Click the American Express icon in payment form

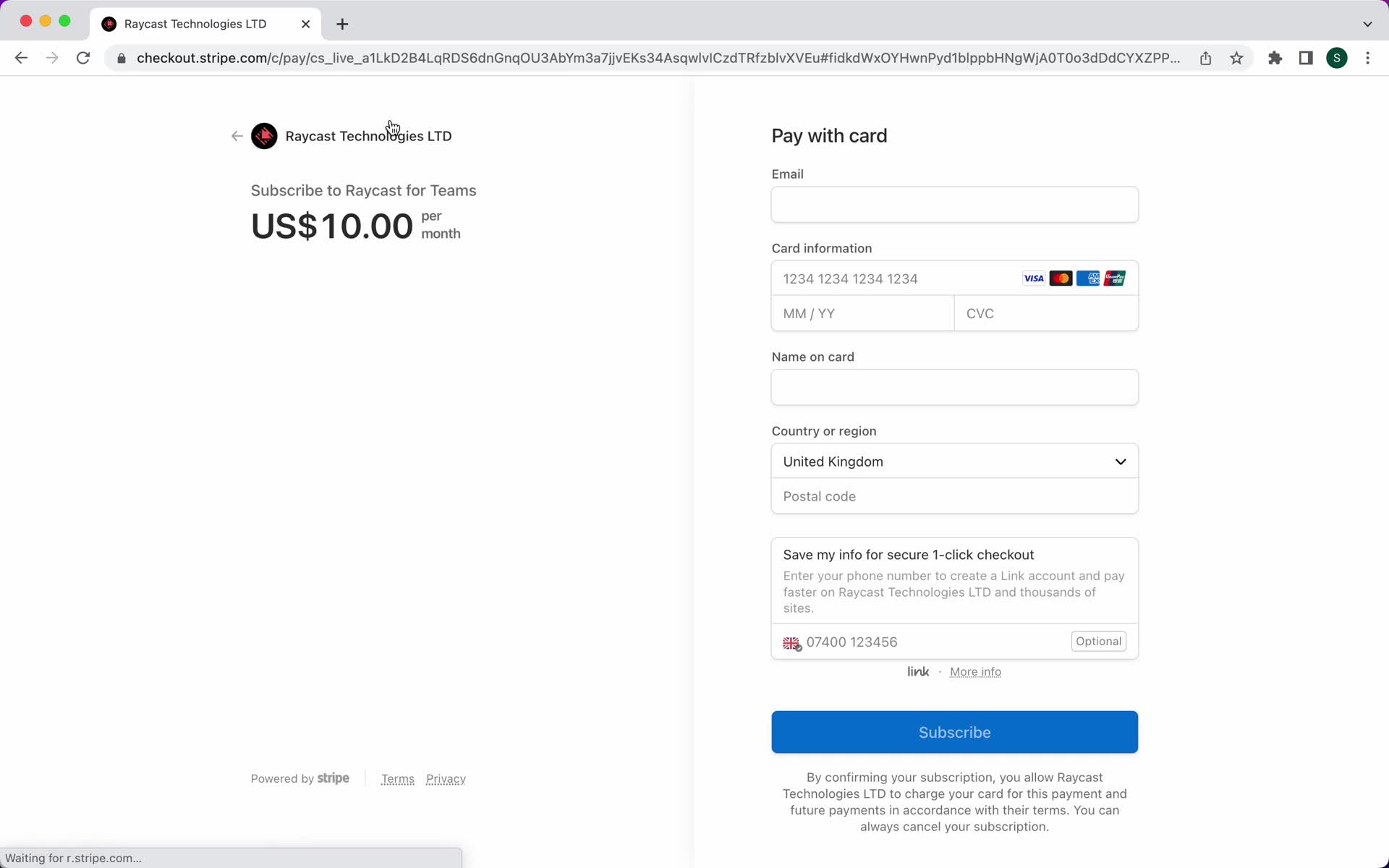click(1088, 278)
